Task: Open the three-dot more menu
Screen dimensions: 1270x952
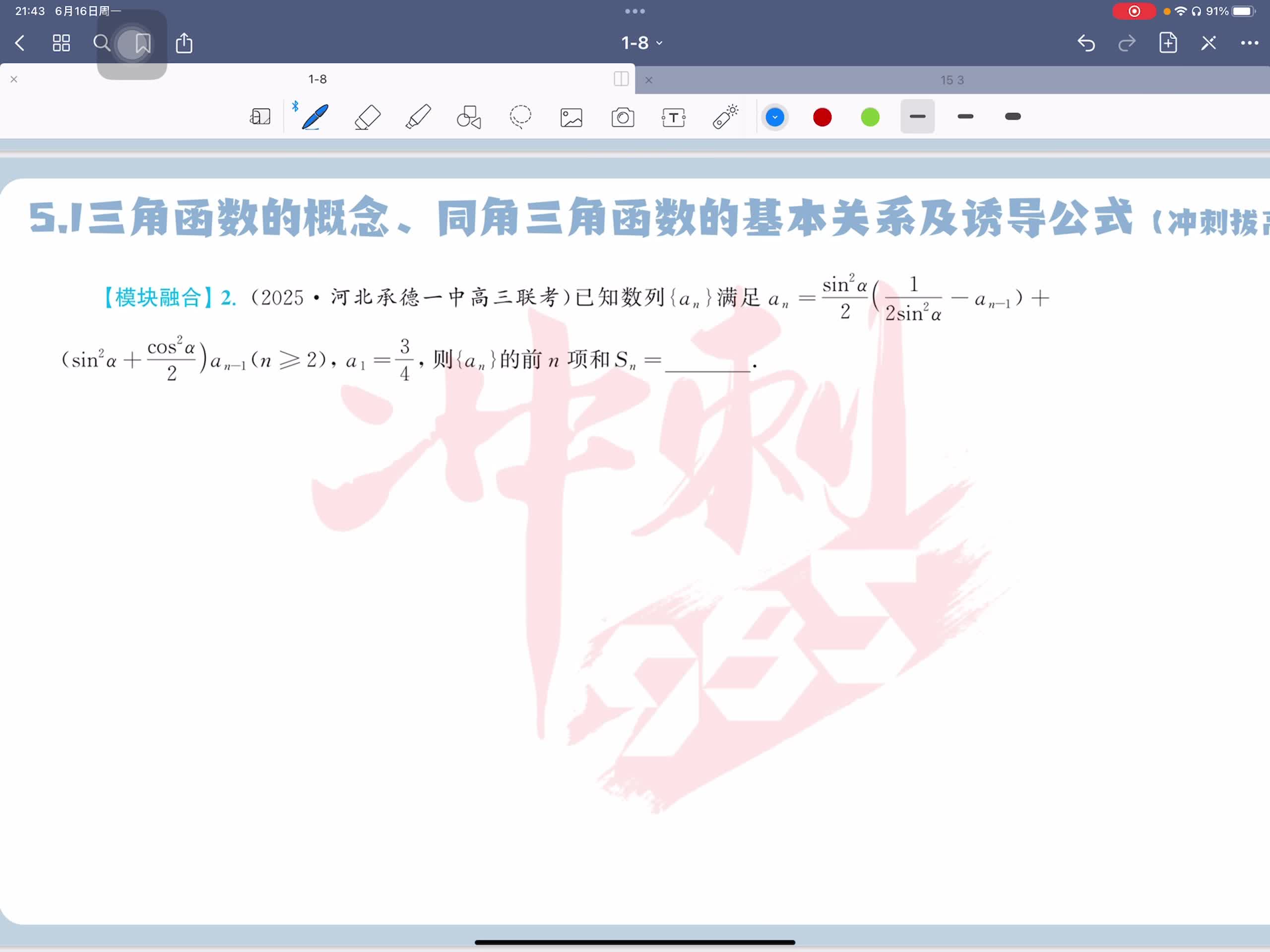Action: pyautogui.click(x=1249, y=43)
